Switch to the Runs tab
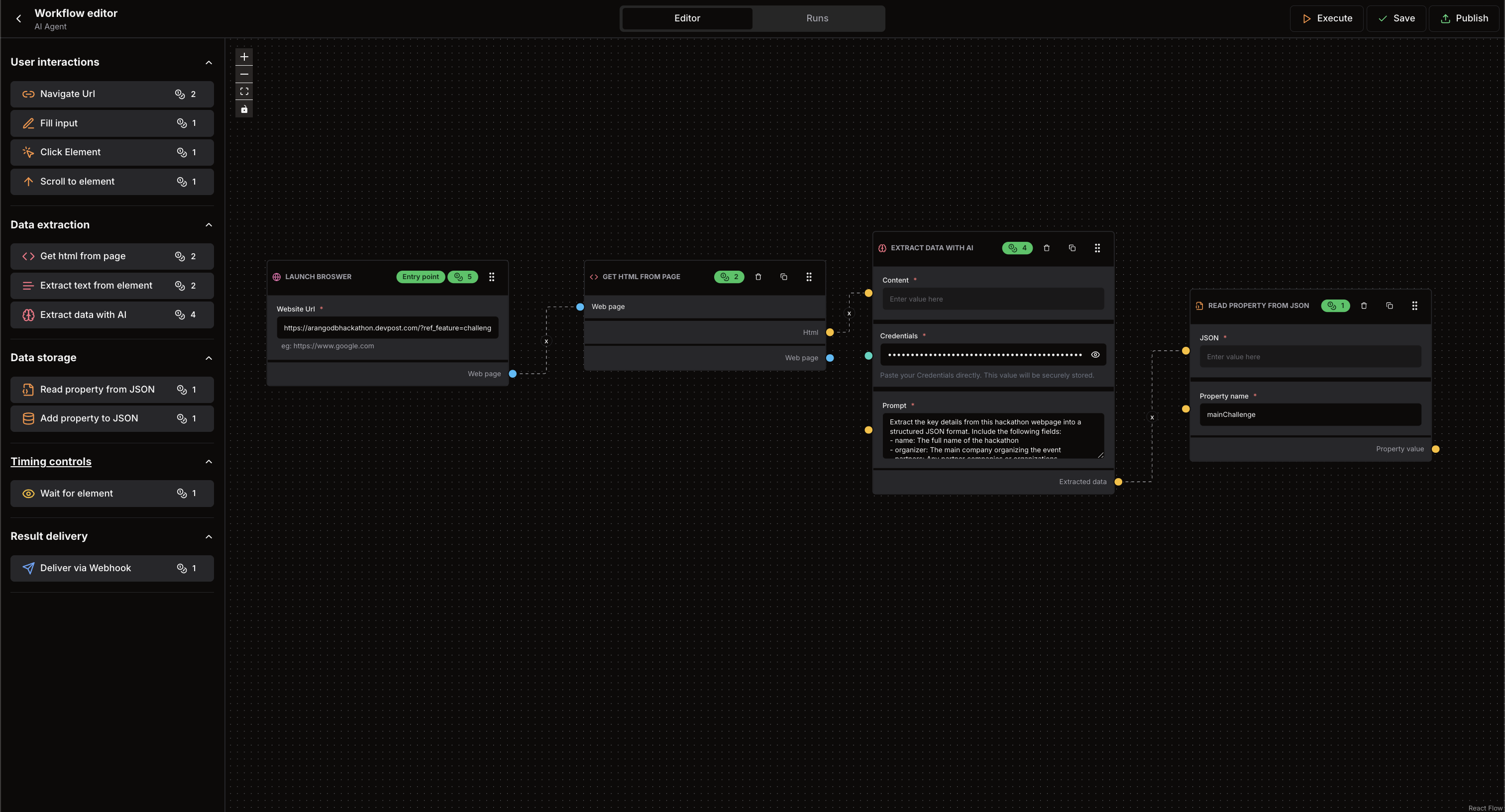Image resolution: width=1505 pixels, height=812 pixels. [817, 18]
